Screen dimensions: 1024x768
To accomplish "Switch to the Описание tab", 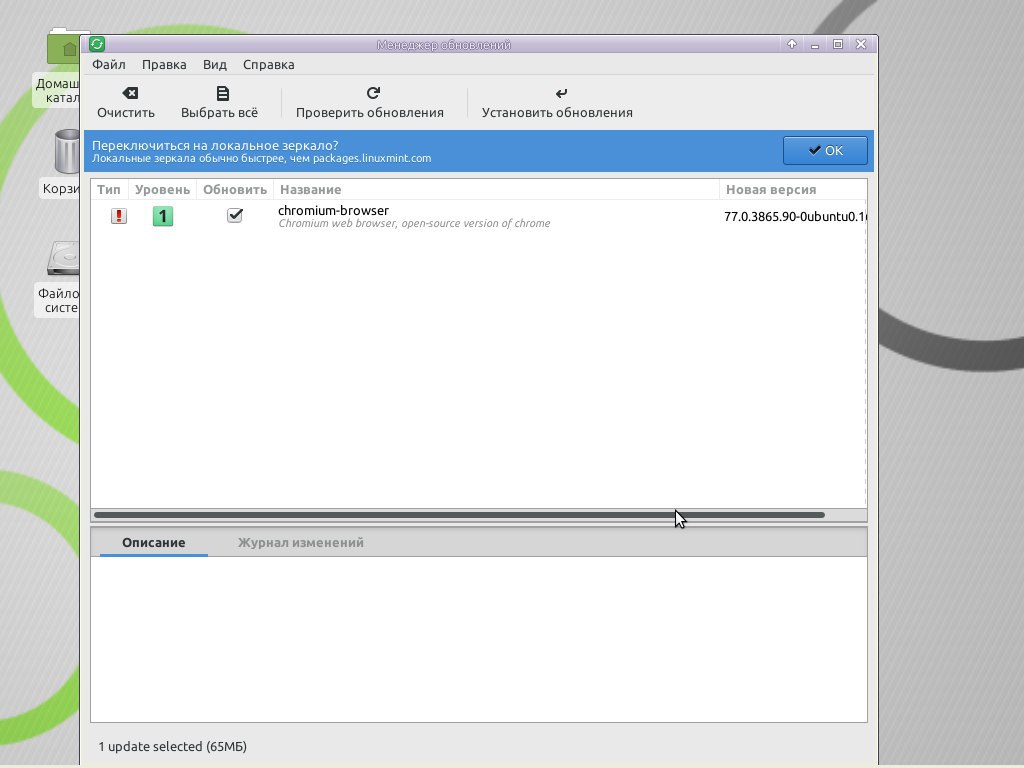I will (x=153, y=543).
